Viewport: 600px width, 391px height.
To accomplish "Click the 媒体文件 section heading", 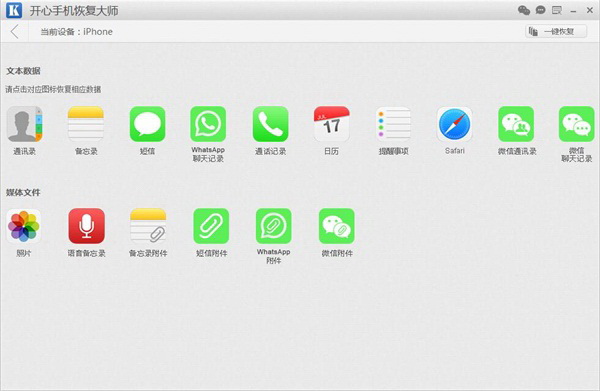I will coord(23,192).
